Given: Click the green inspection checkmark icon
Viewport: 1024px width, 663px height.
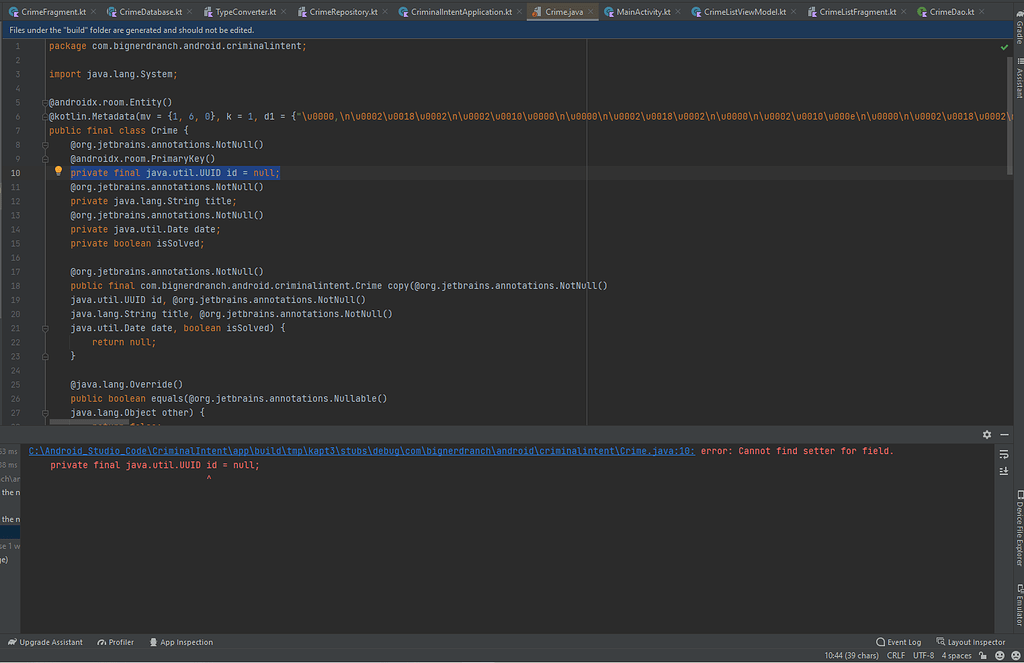Looking at the screenshot, I should (x=1004, y=47).
